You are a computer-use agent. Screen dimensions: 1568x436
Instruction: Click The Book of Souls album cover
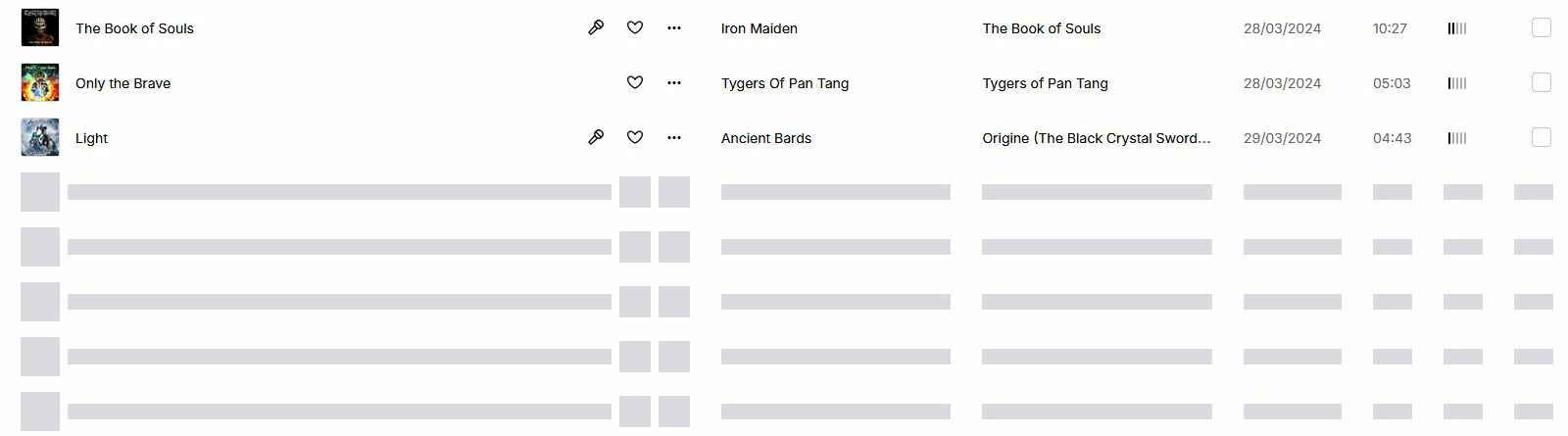[x=40, y=27]
